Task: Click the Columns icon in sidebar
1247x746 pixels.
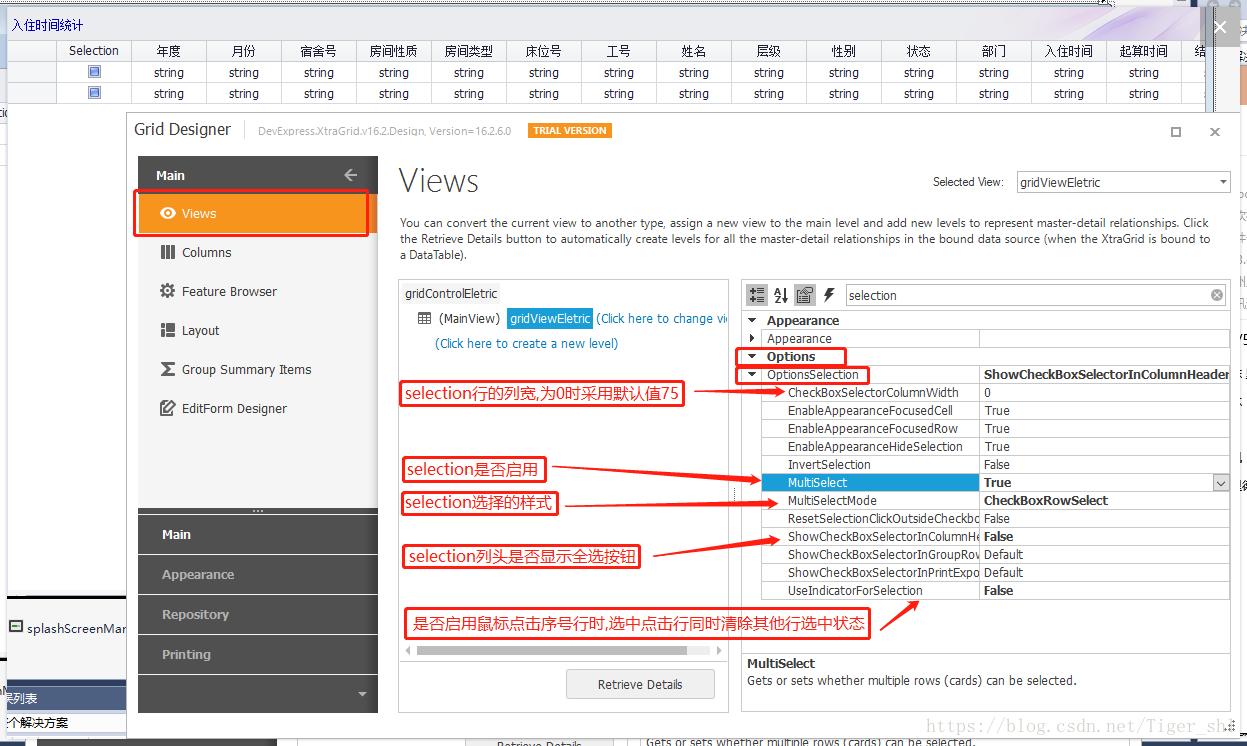Action: click(x=168, y=252)
